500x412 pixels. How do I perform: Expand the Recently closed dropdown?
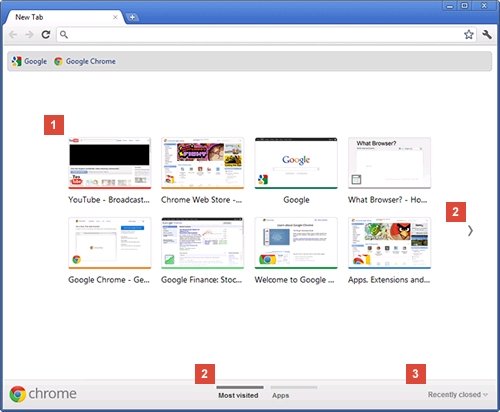click(458, 395)
